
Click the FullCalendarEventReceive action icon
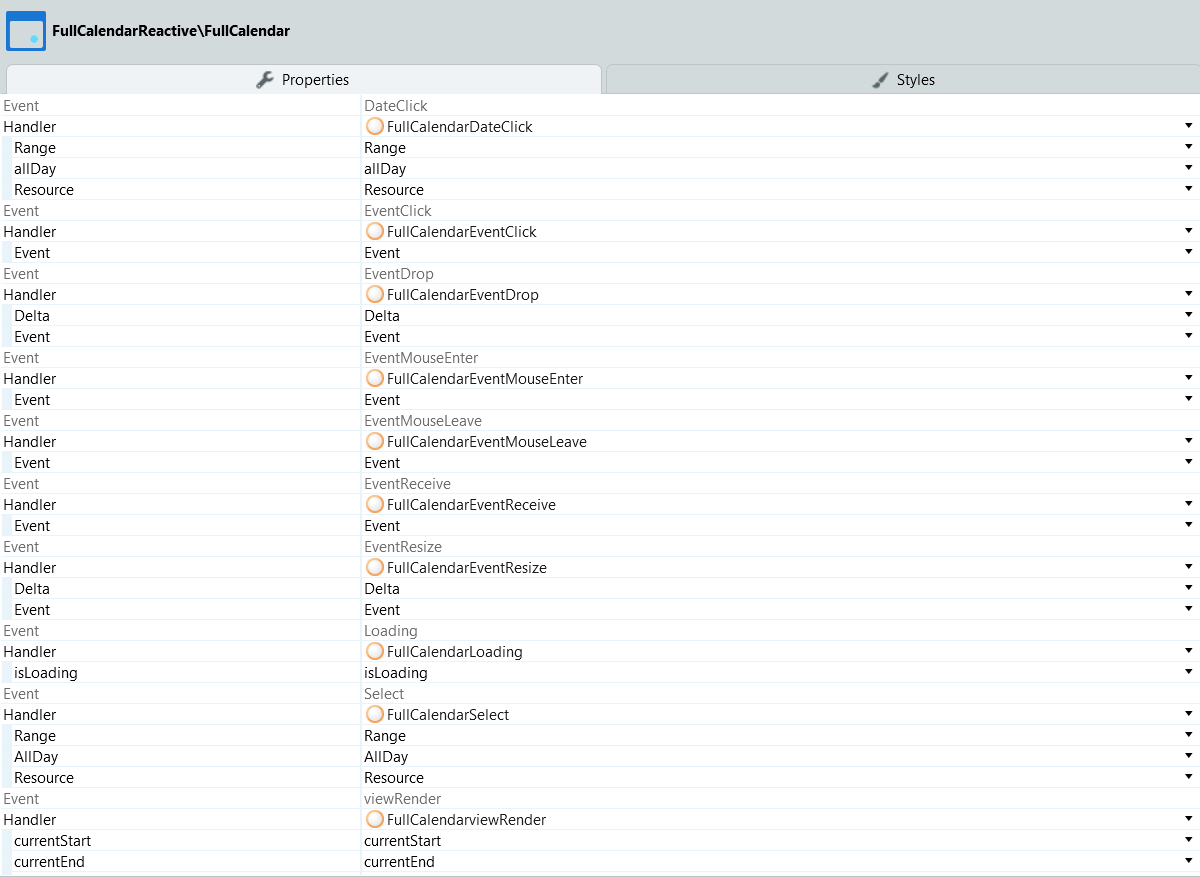[x=375, y=505]
